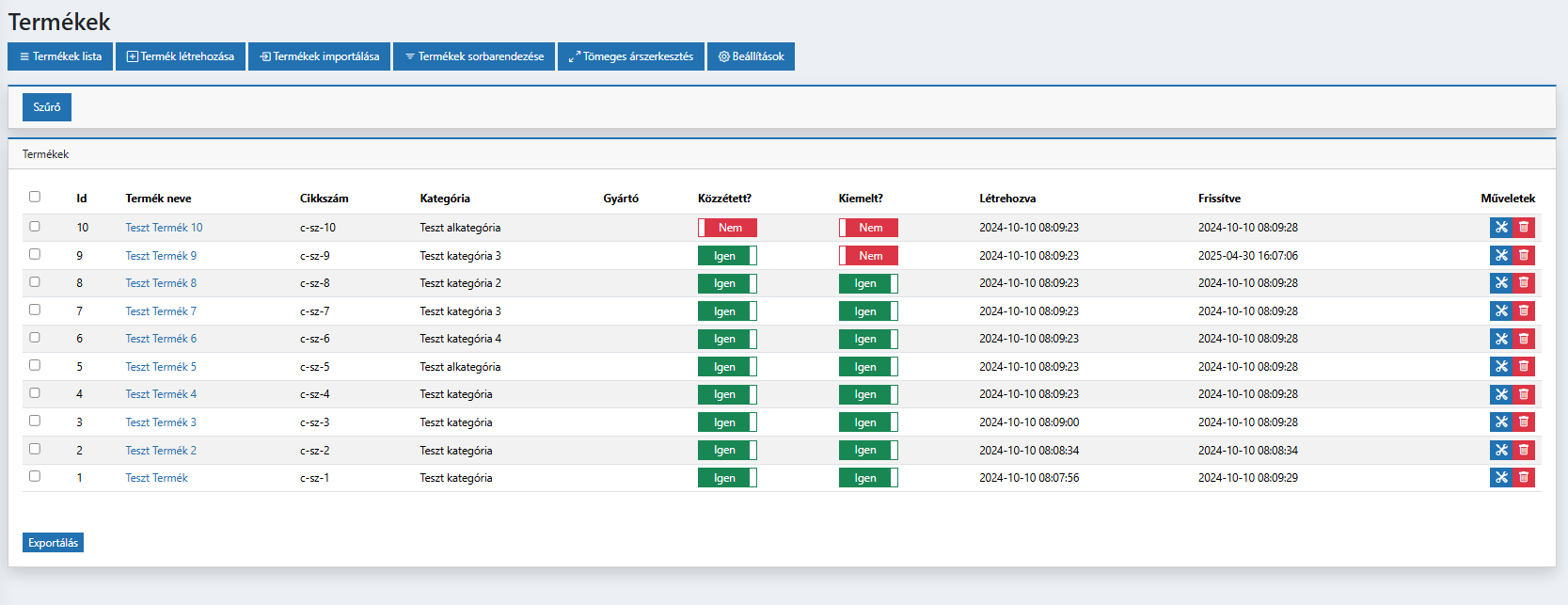Click the Exportálás button
The image size is (1568, 605).
[53, 543]
